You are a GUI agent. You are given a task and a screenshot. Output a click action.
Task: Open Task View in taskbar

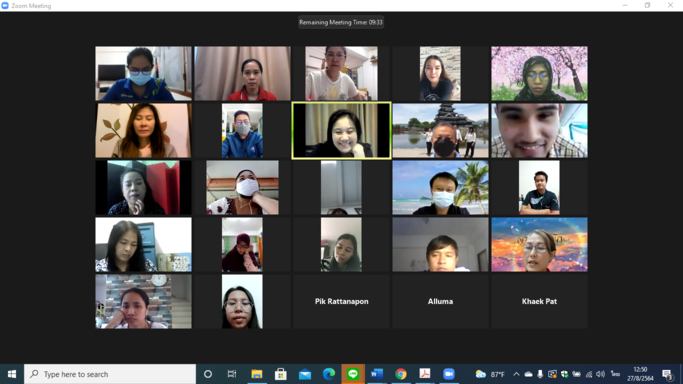(232, 374)
